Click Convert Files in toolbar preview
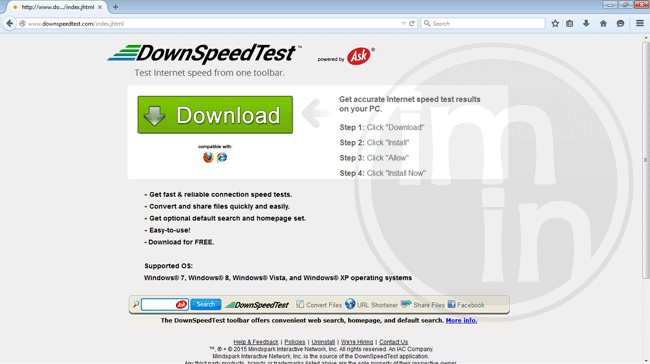 (x=319, y=305)
